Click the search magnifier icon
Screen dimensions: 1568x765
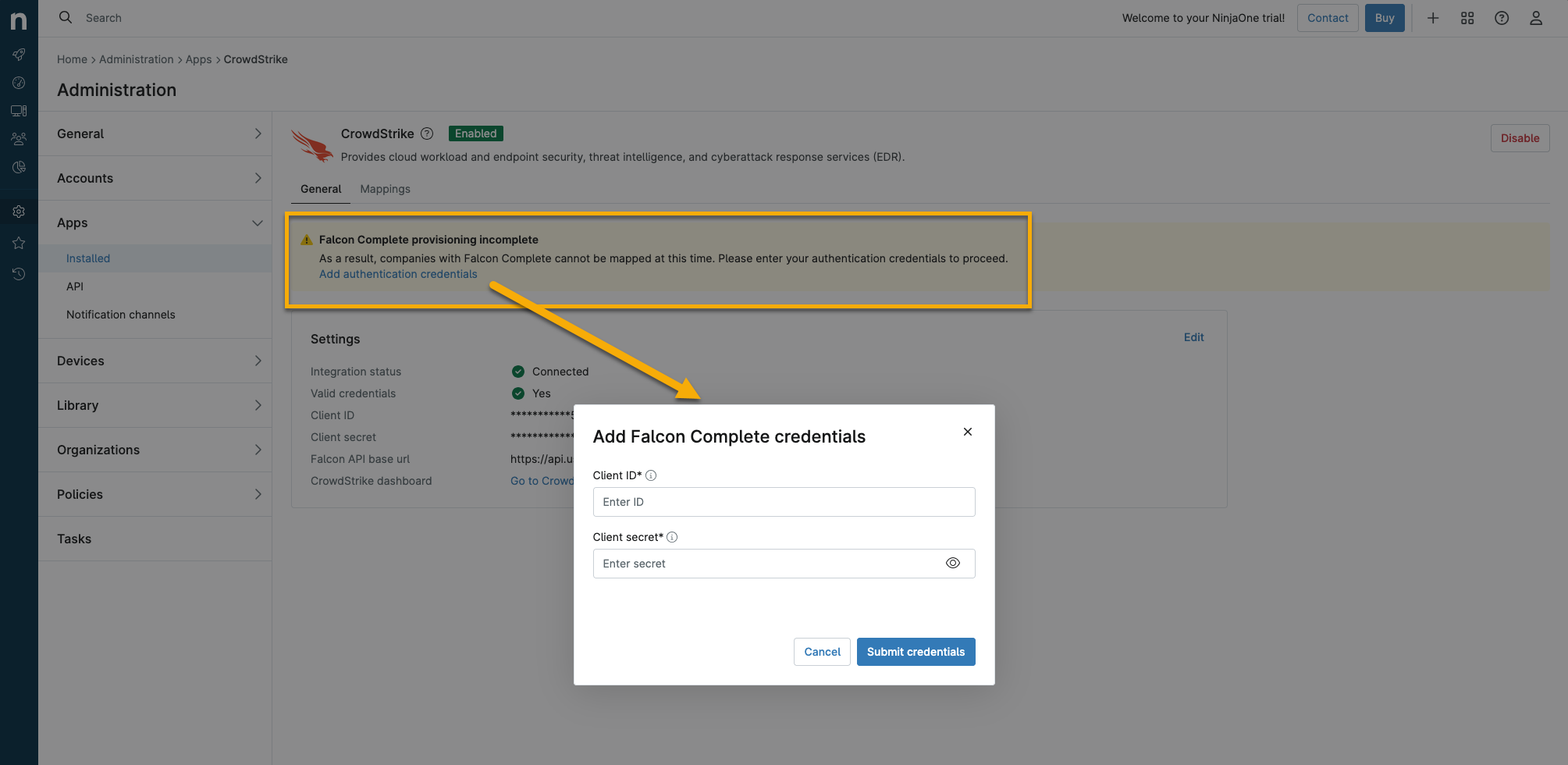click(x=66, y=17)
